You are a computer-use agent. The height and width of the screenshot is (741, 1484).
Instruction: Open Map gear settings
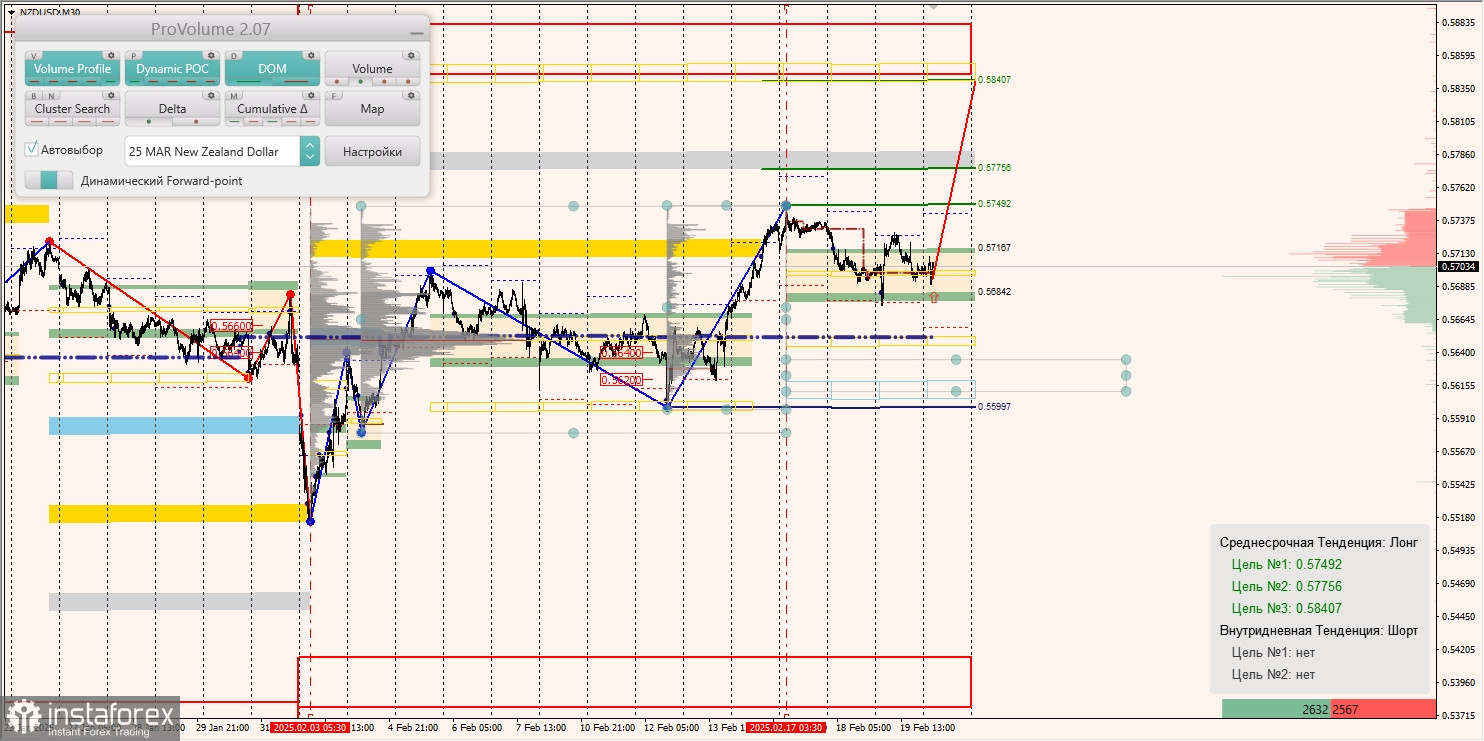point(411,95)
